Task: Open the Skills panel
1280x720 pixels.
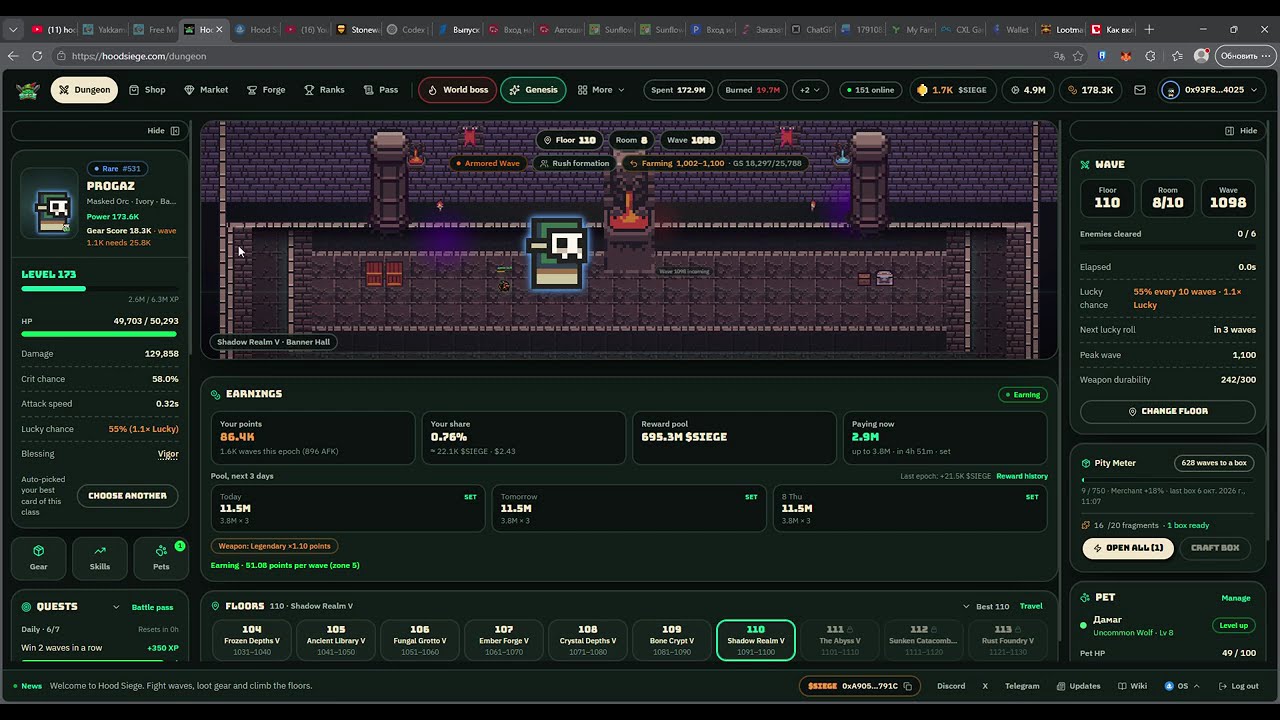Action: (100, 558)
